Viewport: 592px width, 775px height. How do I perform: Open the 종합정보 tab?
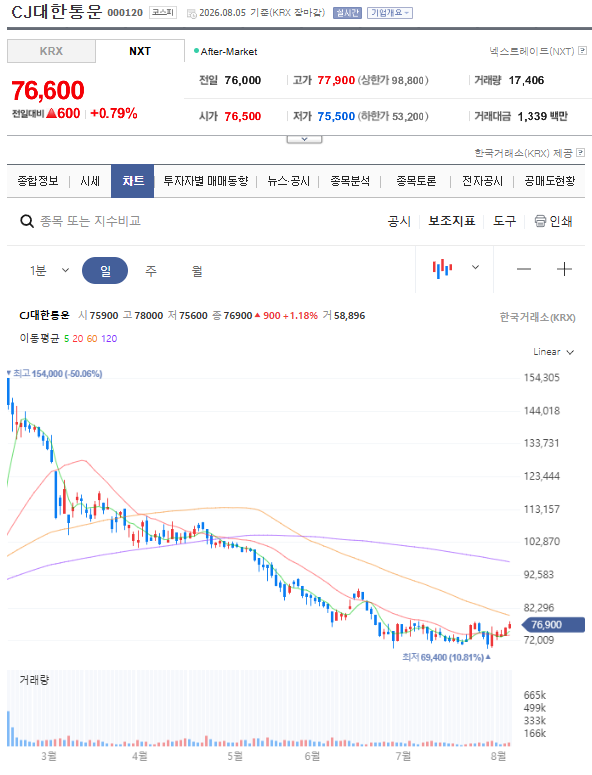[38, 181]
